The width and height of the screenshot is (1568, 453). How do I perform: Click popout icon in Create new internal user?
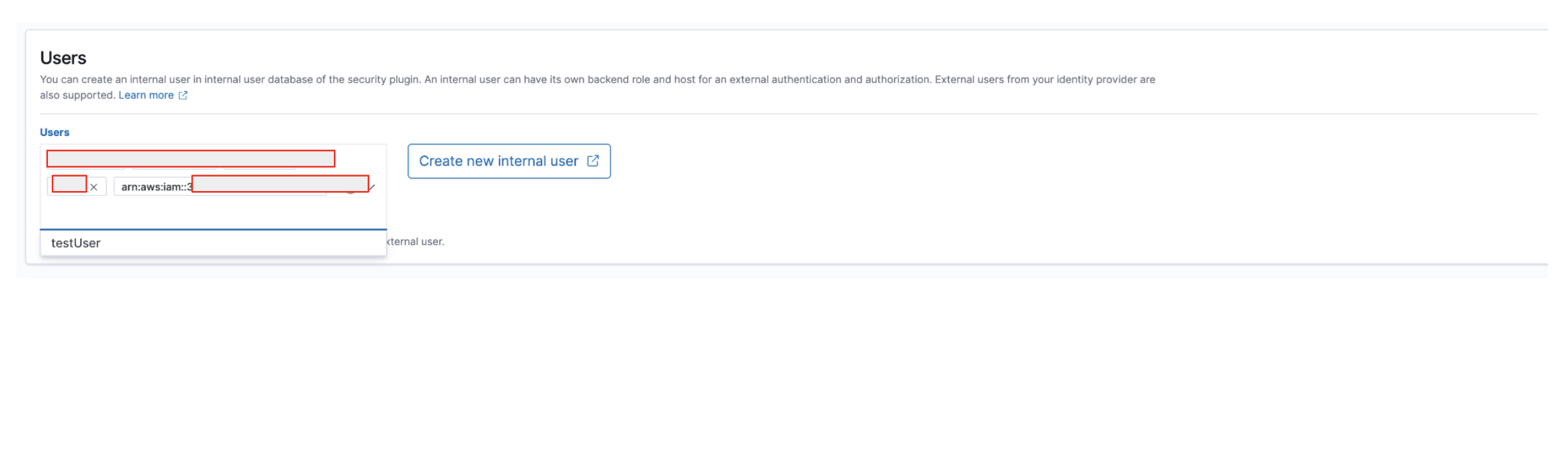coord(593,161)
